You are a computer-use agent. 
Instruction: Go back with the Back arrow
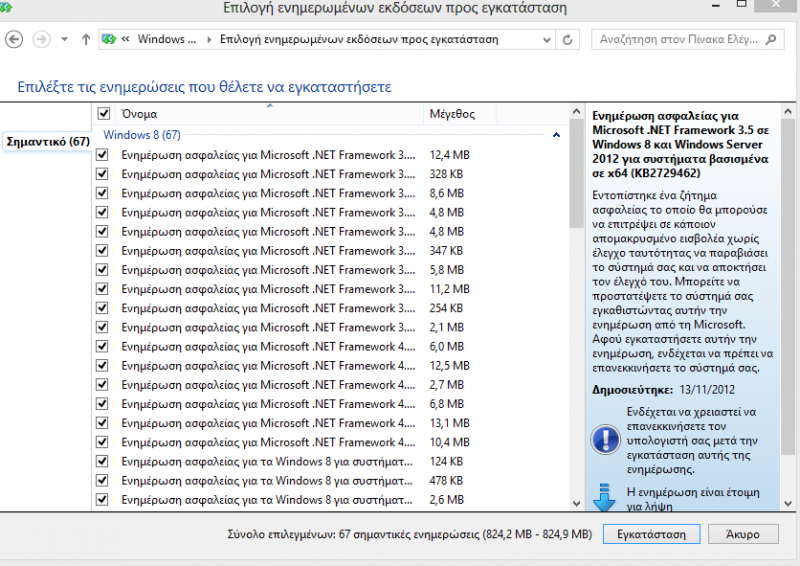[14, 39]
